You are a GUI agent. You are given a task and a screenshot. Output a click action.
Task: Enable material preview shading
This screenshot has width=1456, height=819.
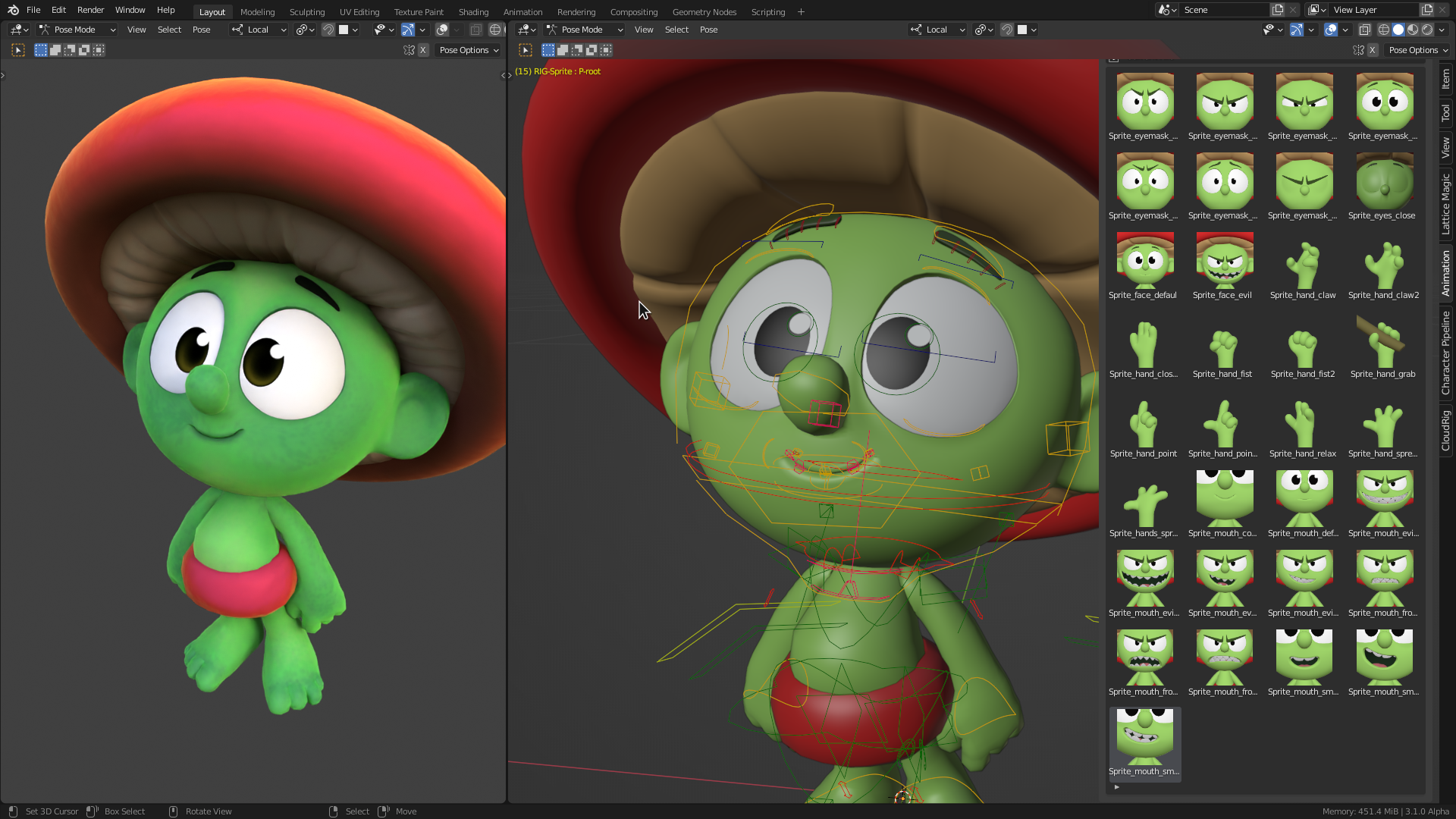tap(1412, 30)
